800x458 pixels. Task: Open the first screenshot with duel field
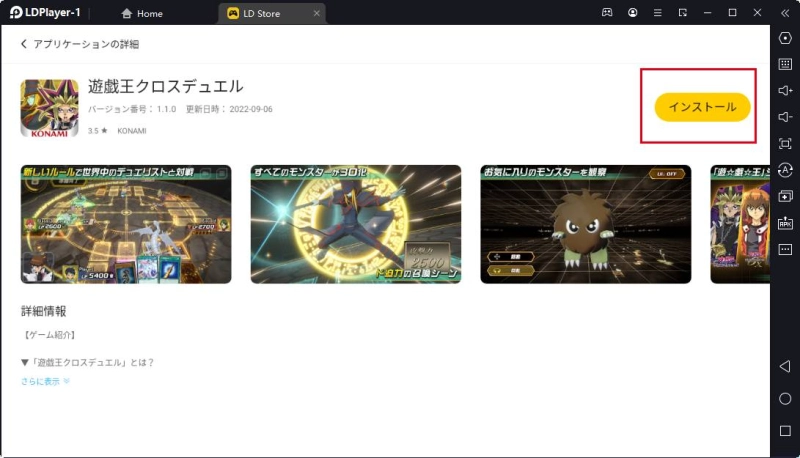[126, 224]
